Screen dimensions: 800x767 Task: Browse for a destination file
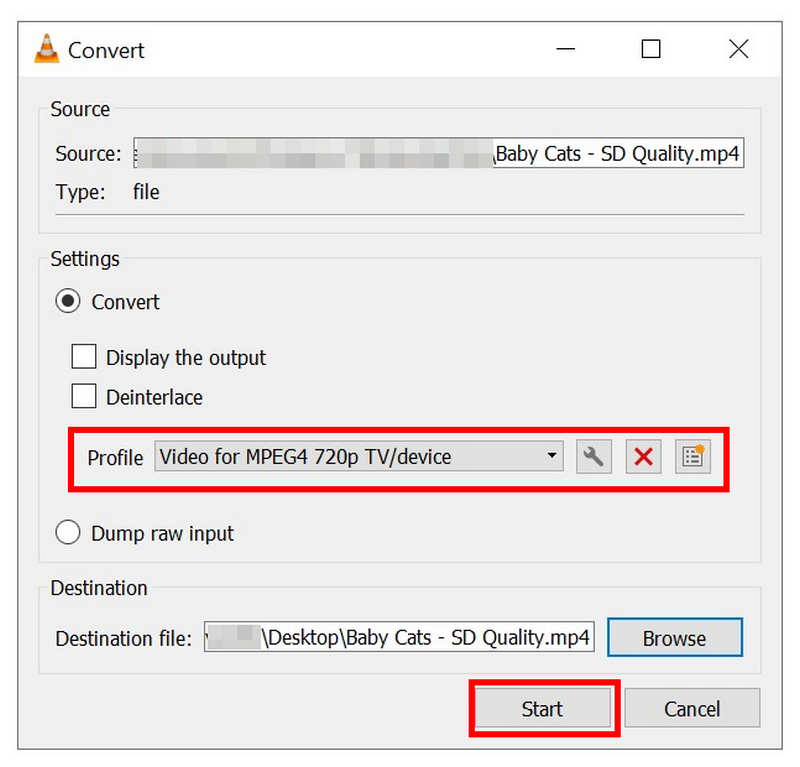point(674,637)
